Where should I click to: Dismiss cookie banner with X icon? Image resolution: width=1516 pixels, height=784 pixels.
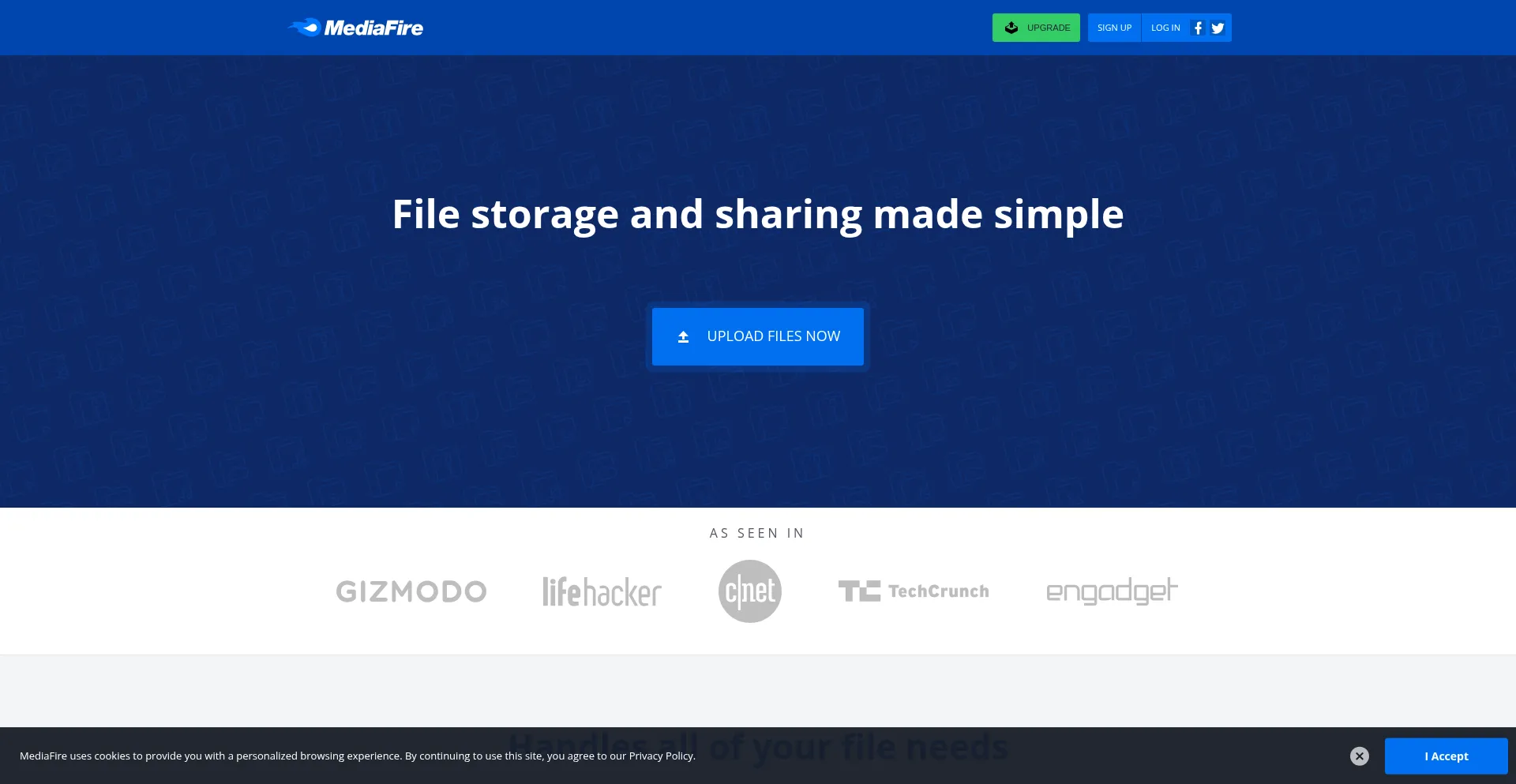click(1359, 756)
